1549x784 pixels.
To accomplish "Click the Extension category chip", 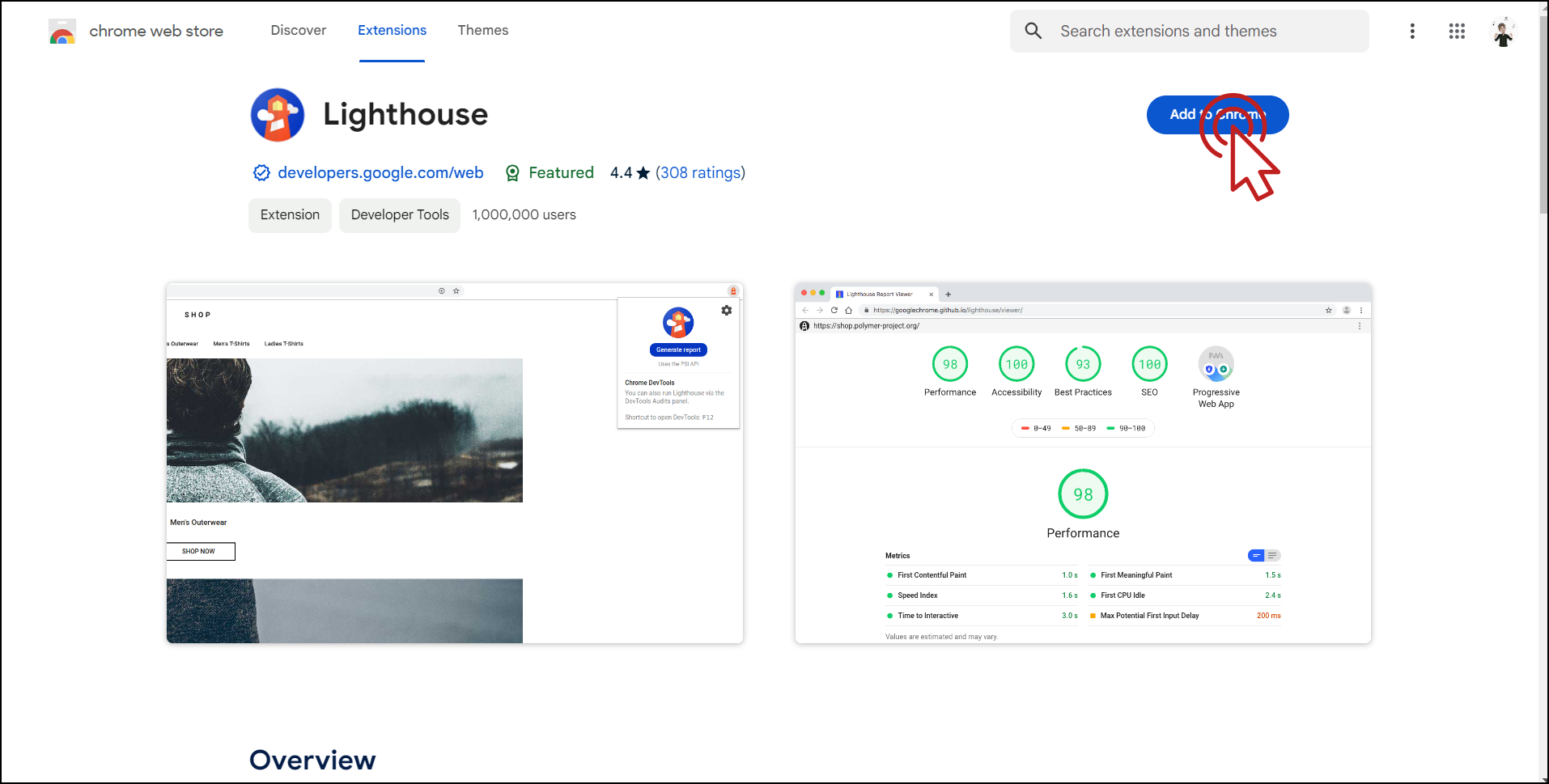I will (290, 215).
